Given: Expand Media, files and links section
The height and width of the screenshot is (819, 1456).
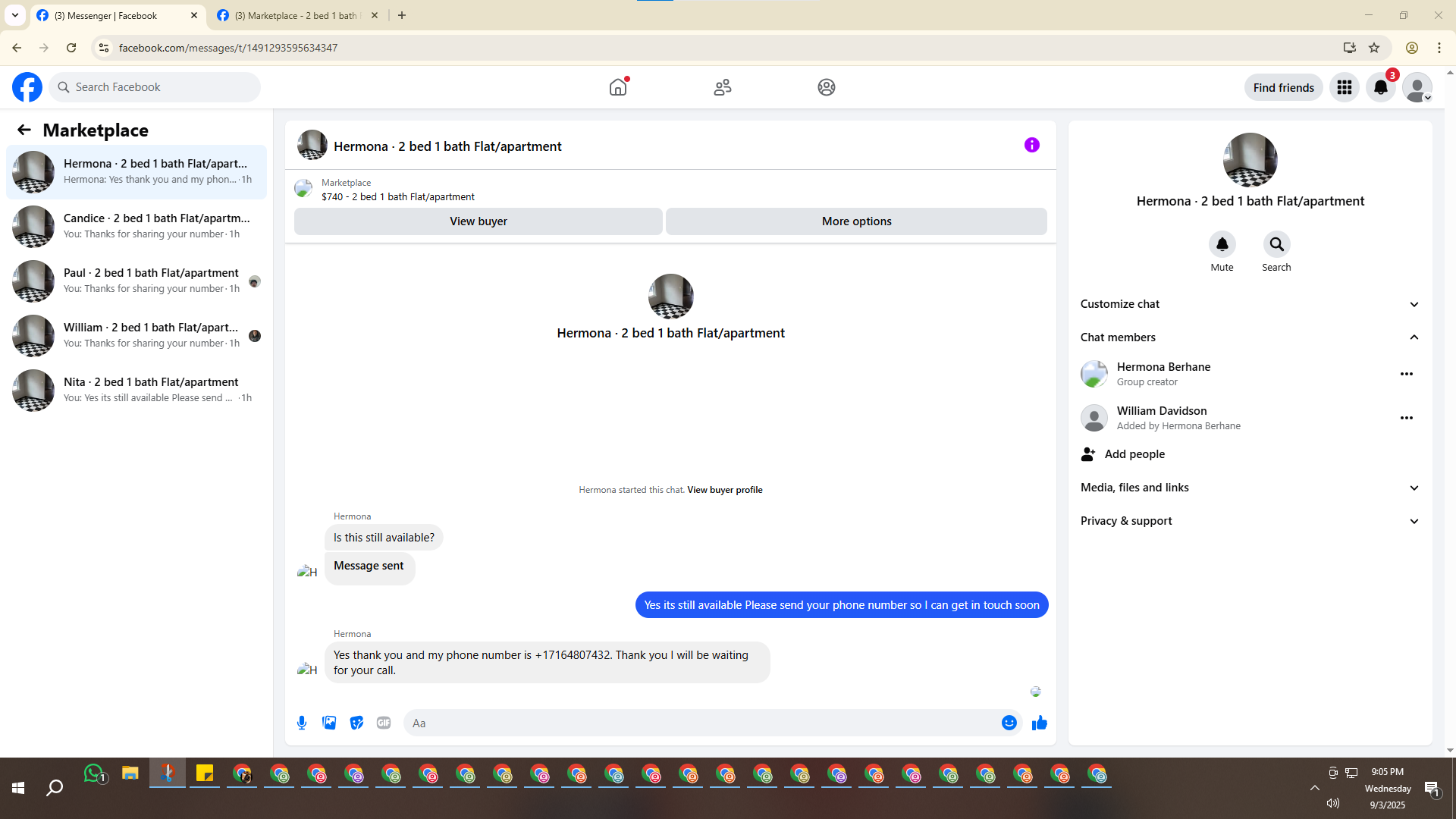Looking at the screenshot, I should (x=1250, y=488).
